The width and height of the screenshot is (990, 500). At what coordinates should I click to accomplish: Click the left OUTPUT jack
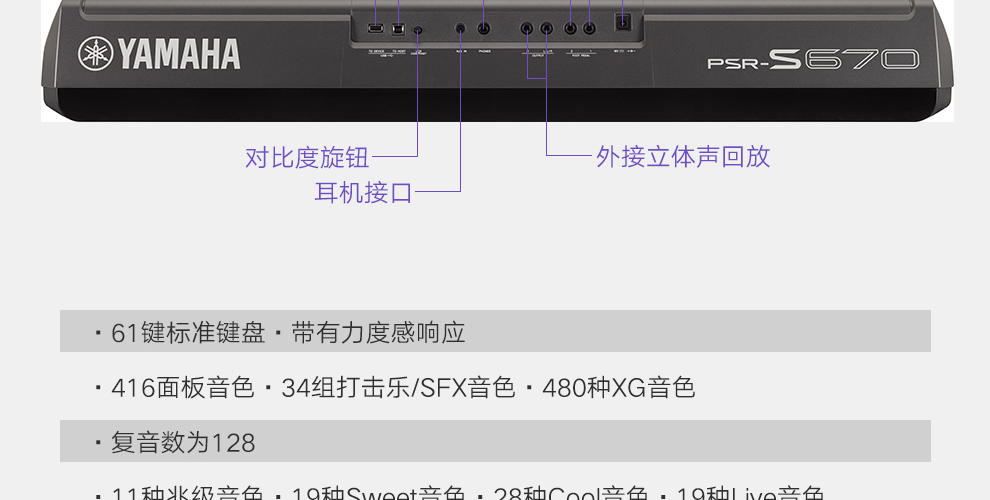click(x=527, y=28)
